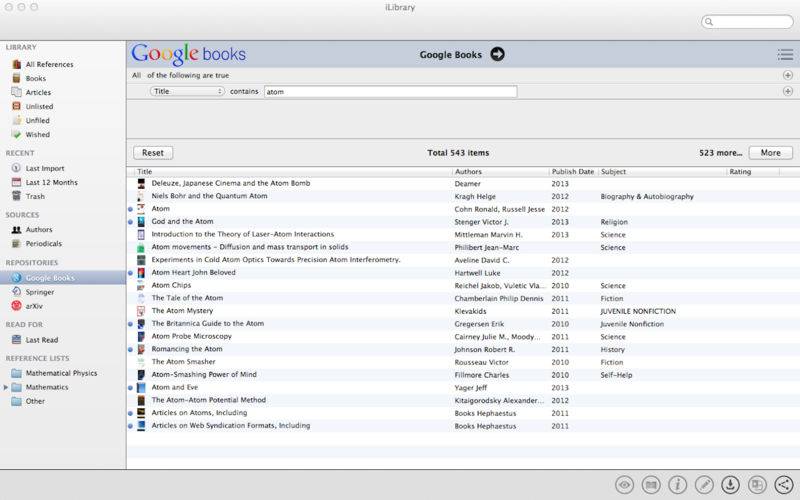The width and height of the screenshot is (800, 500).
Task: Sort by the Rating column header
Action: pyautogui.click(x=753, y=172)
